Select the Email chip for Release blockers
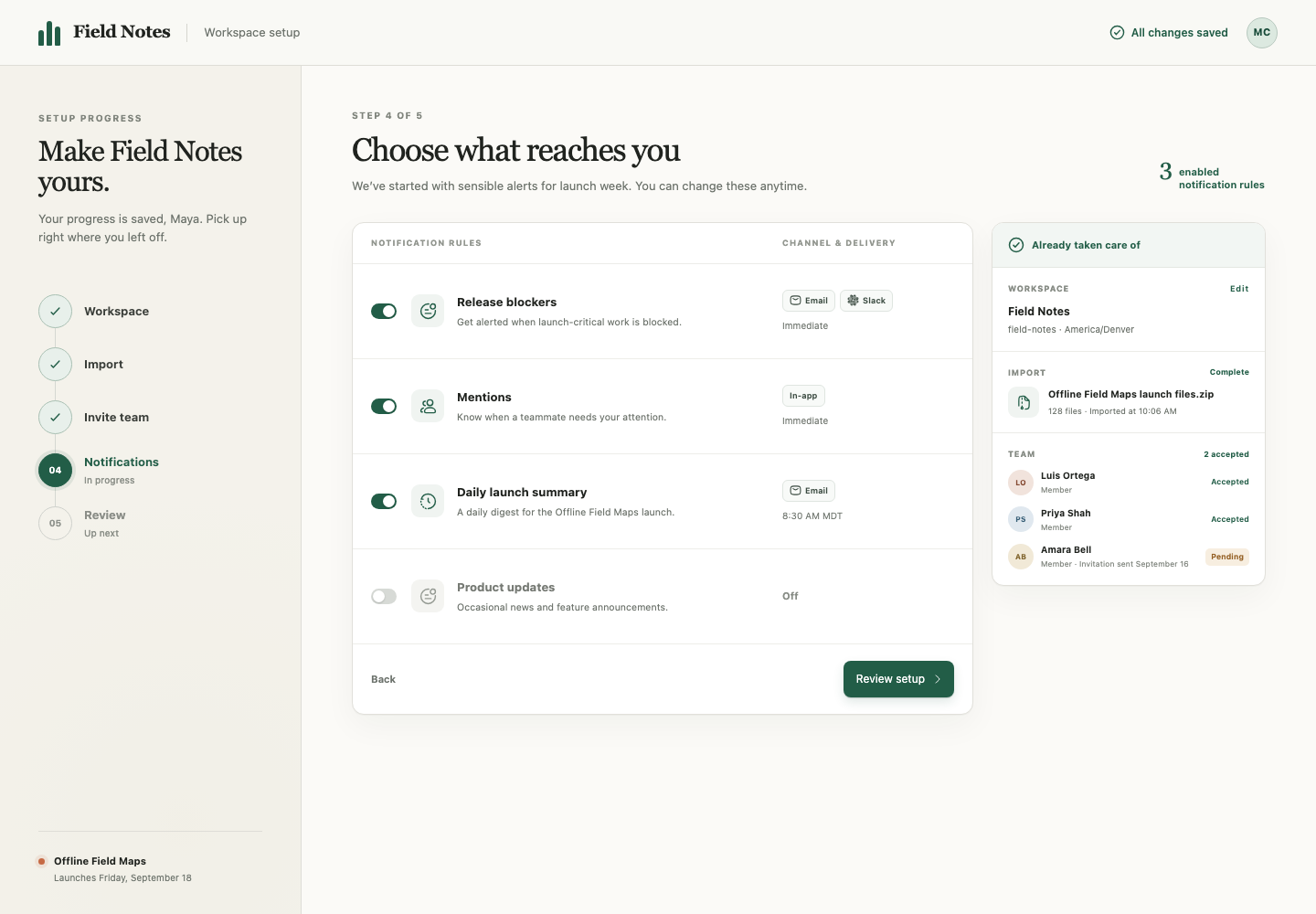1316x914 pixels. 809,301
